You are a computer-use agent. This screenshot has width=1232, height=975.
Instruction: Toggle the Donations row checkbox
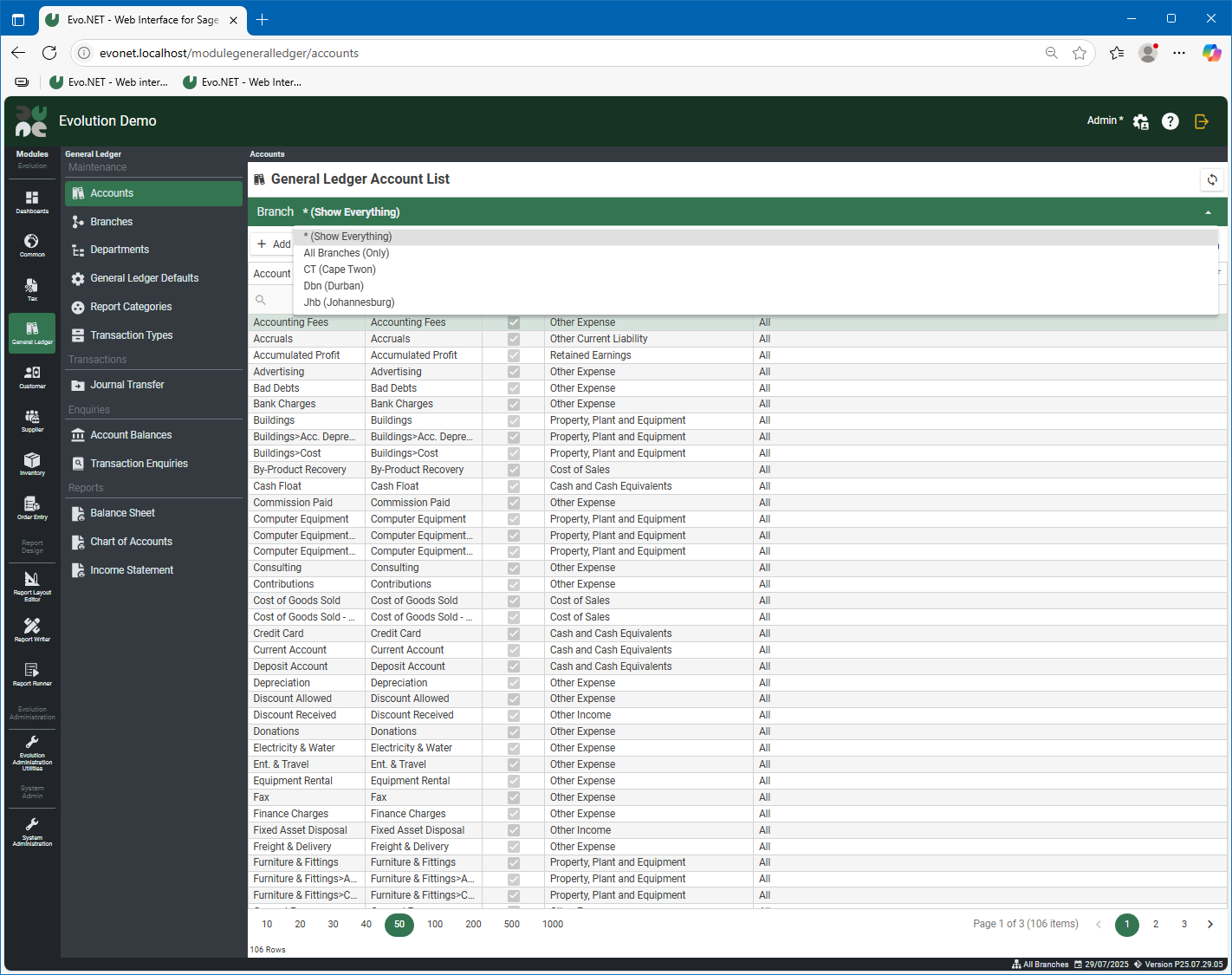pyautogui.click(x=514, y=731)
